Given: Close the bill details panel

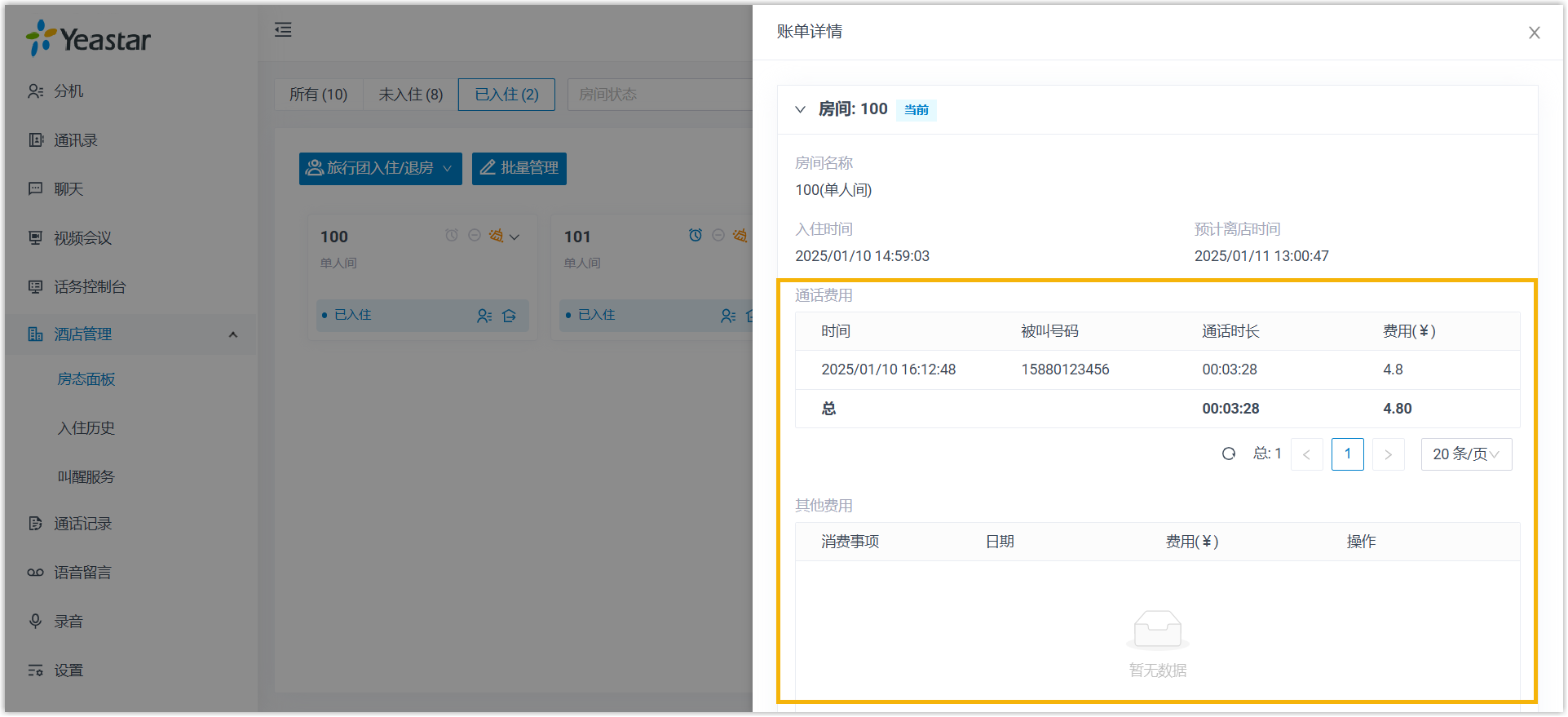Looking at the screenshot, I should (1534, 33).
